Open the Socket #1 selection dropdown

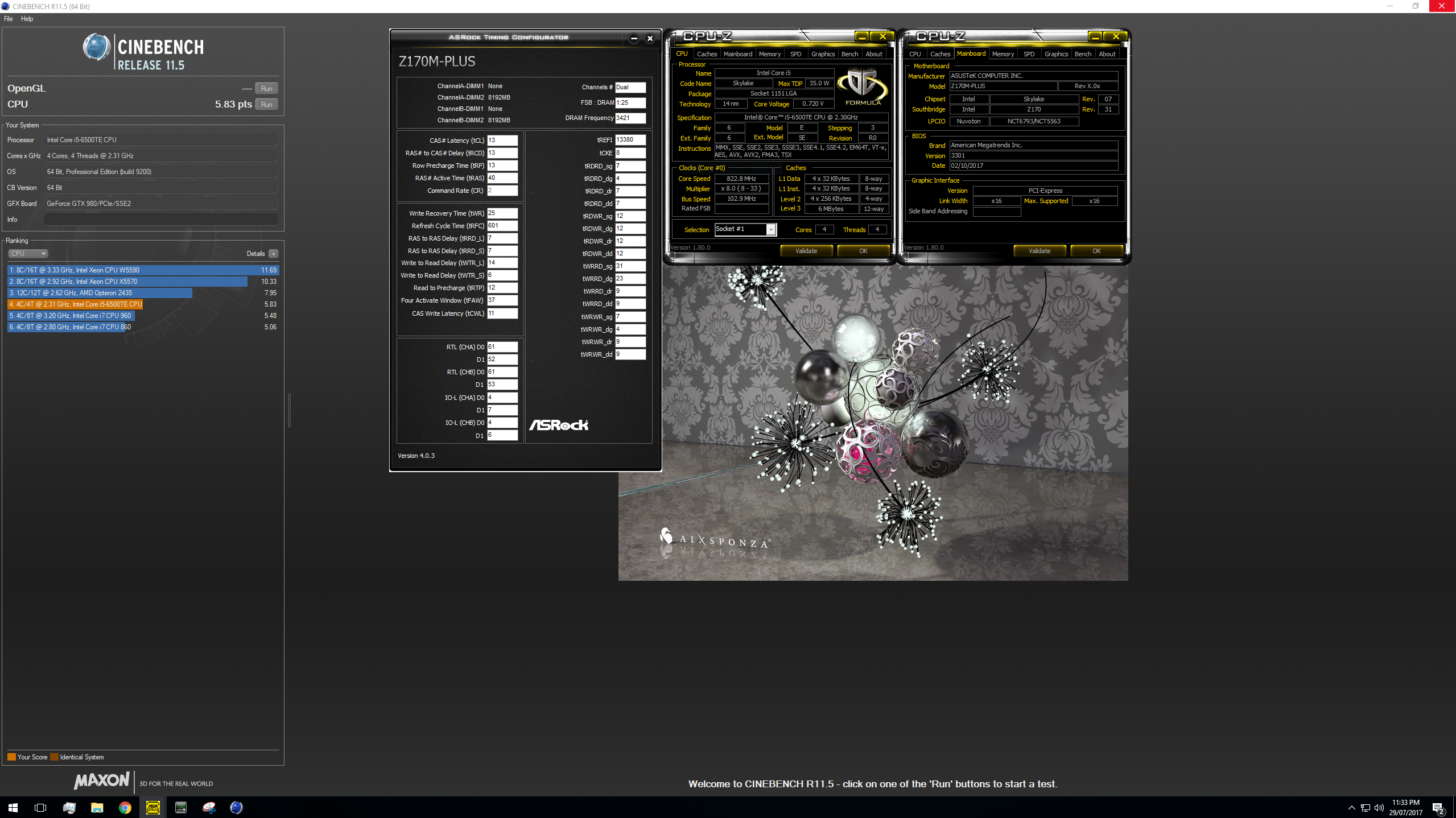pos(745,229)
